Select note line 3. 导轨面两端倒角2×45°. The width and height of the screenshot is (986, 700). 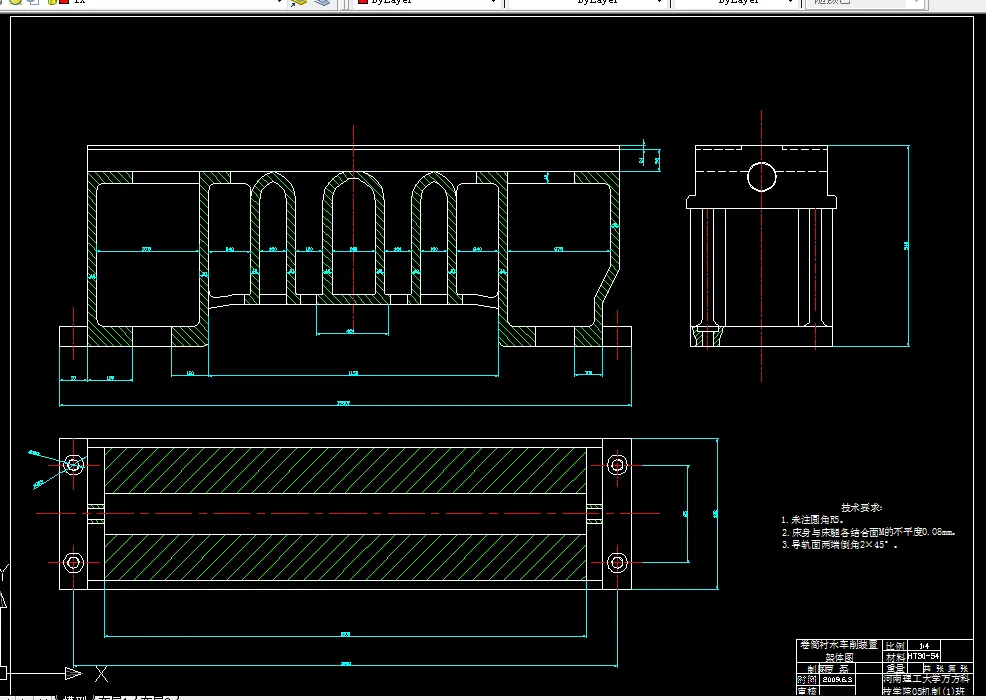(839, 545)
